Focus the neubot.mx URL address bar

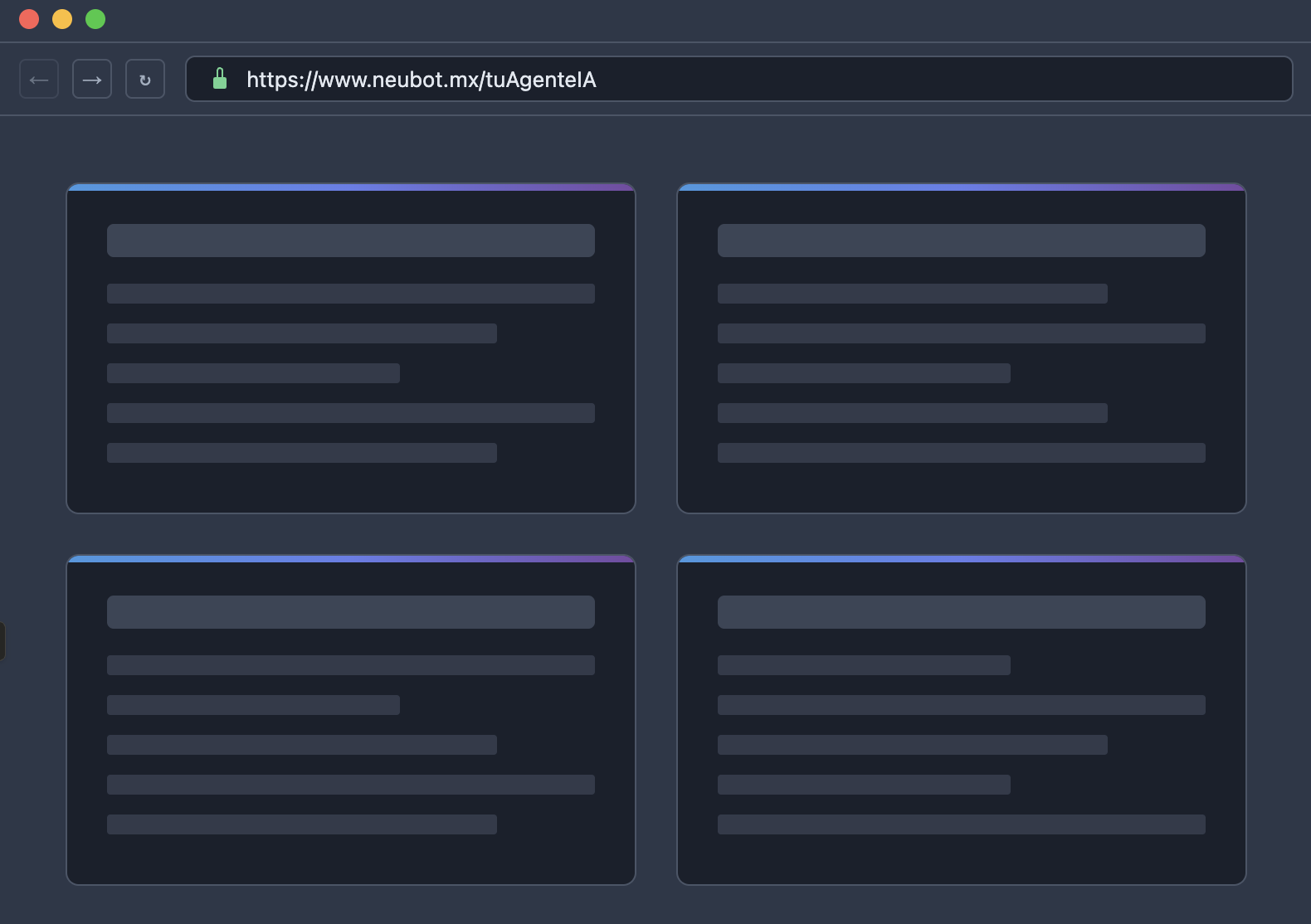[x=747, y=80]
